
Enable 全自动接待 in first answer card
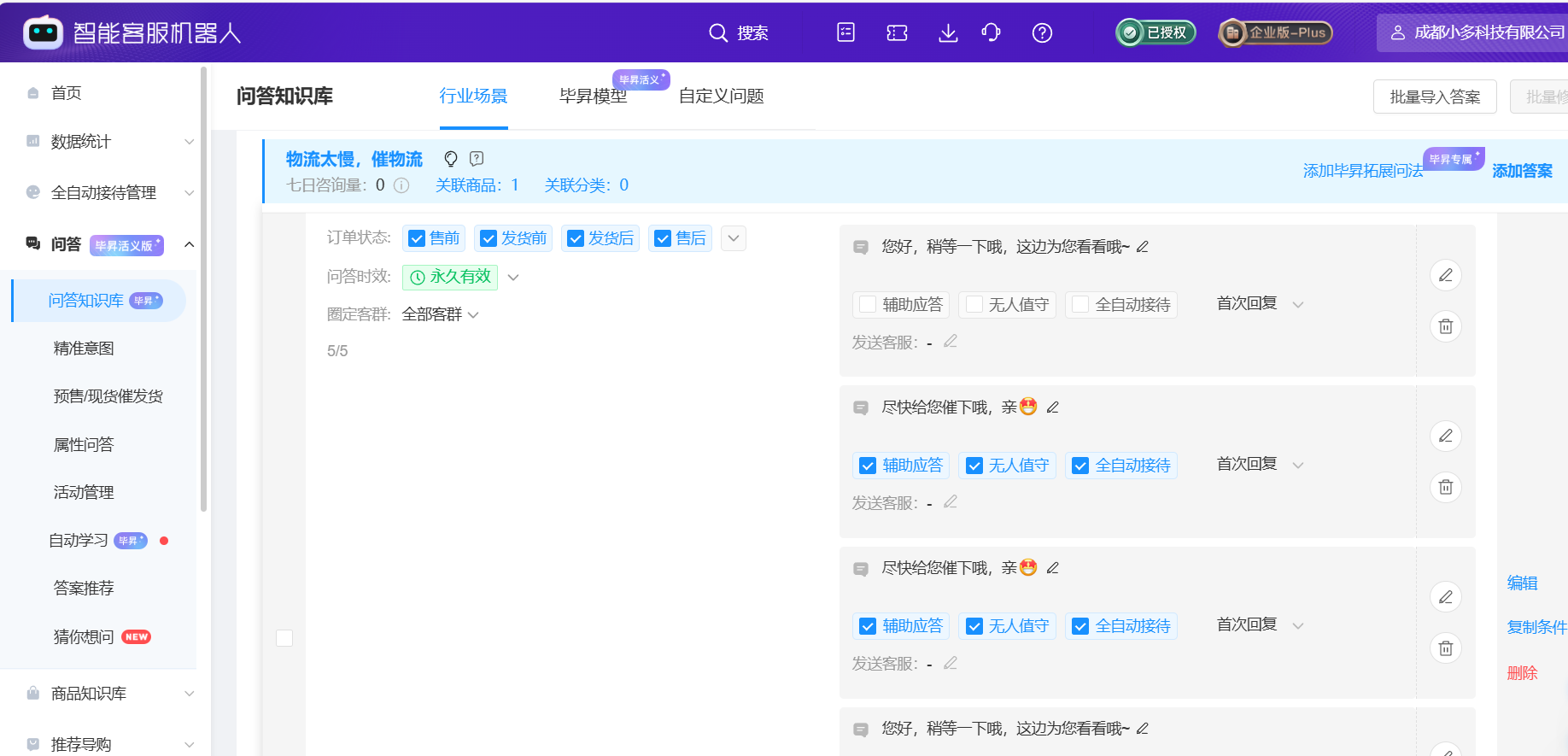(x=1080, y=304)
